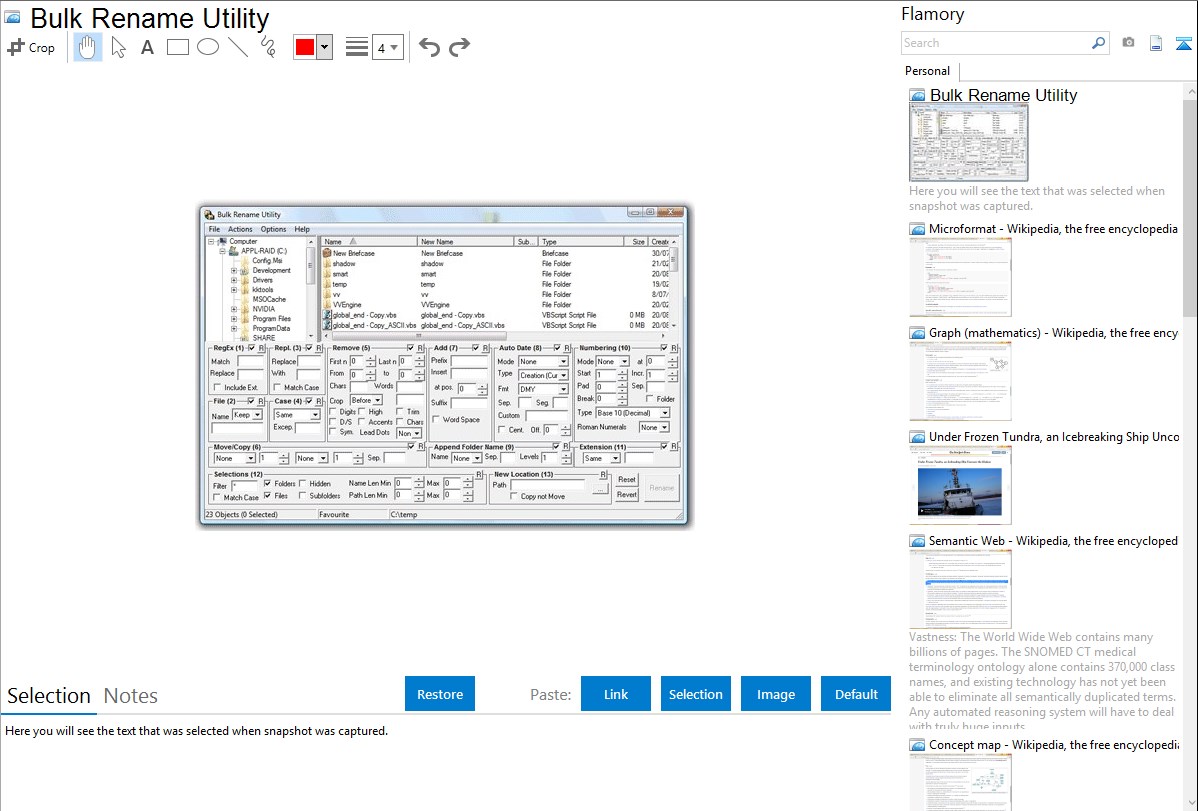Click the snapshot icon beside the main title

(x=13, y=18)
